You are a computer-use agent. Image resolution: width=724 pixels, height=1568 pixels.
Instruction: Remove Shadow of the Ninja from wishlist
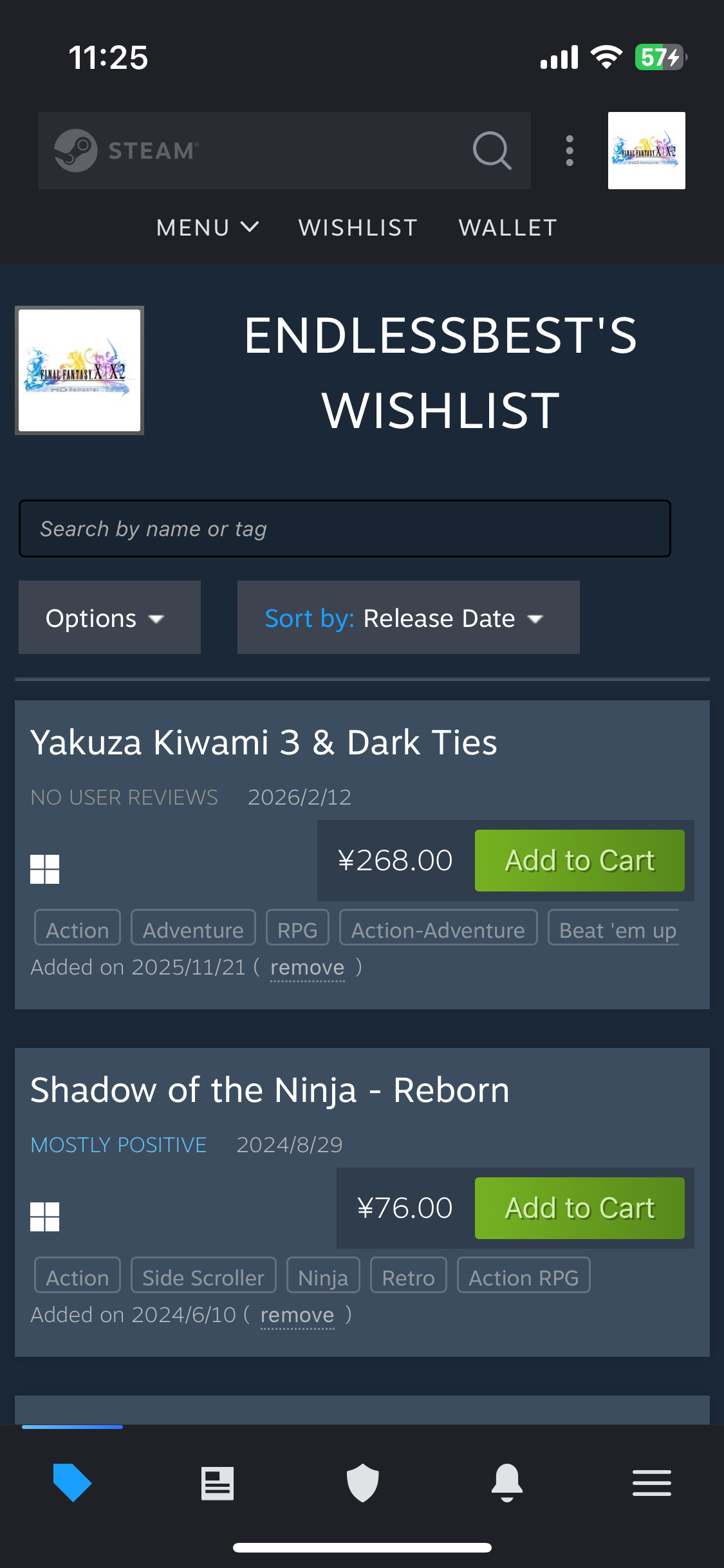297,1315
